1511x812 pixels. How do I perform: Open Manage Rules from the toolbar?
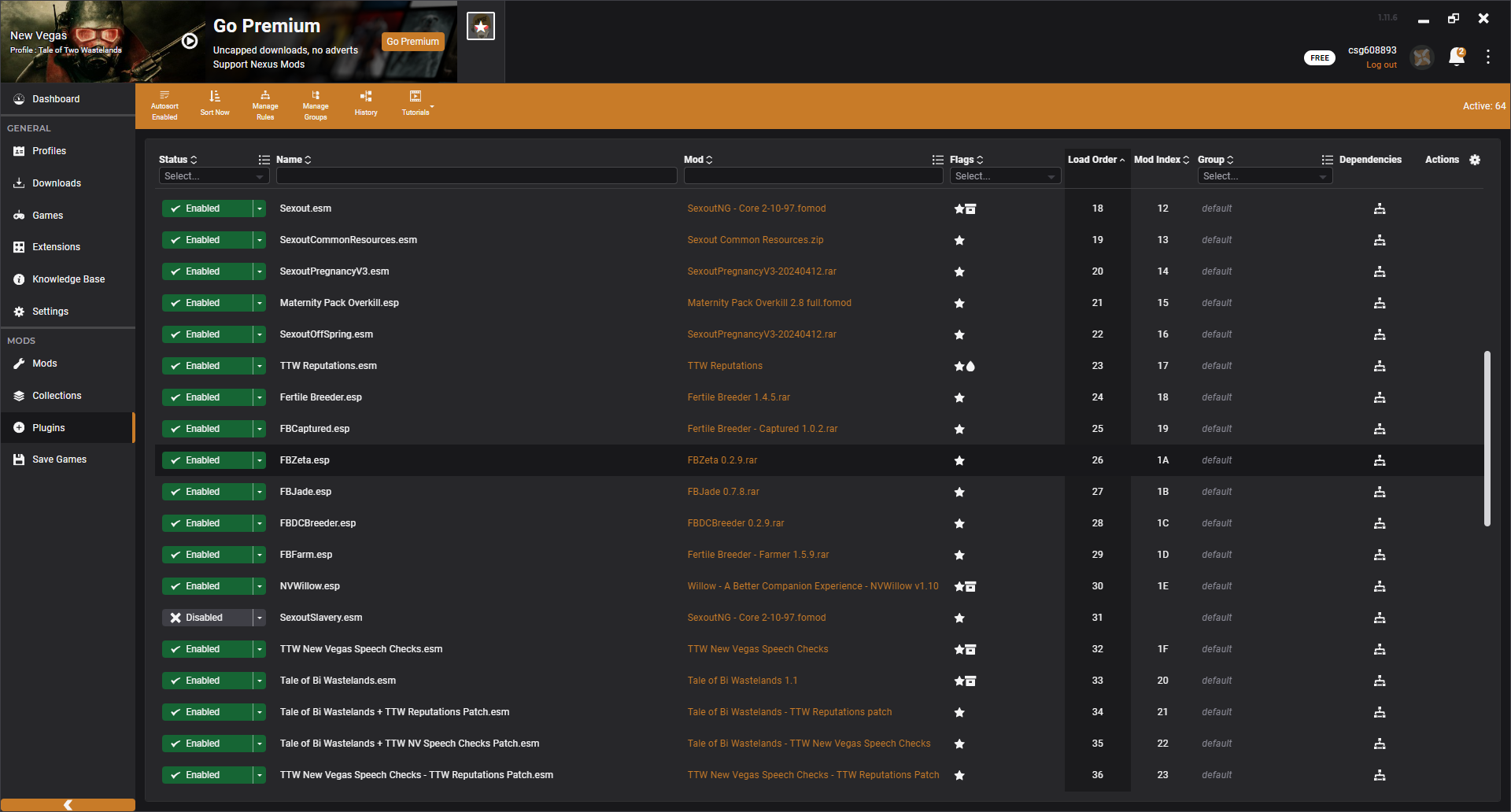tap(265, 105)
